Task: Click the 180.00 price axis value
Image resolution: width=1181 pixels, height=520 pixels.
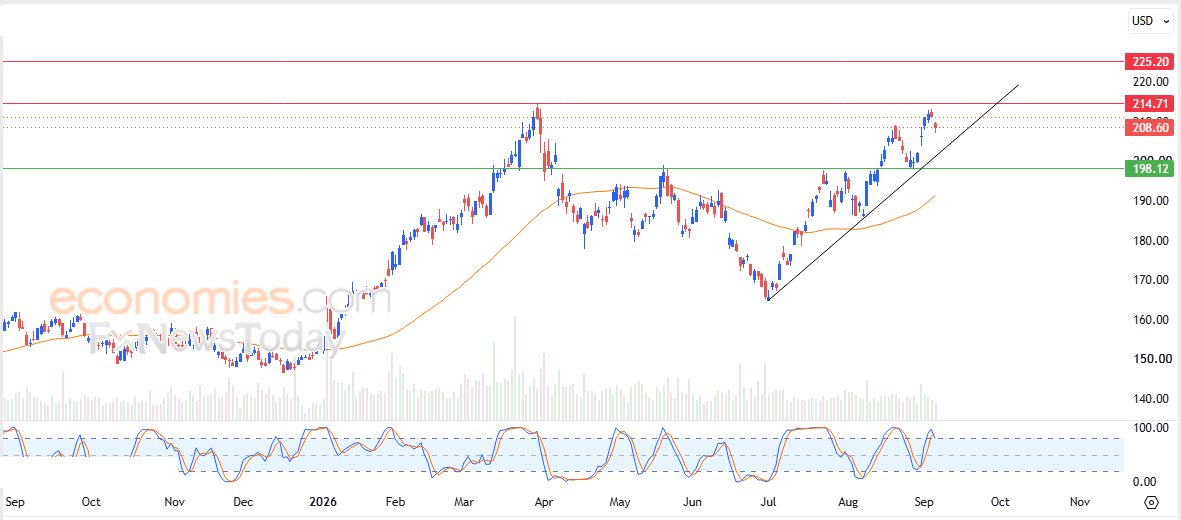Action: pyautogui.click(x=1149, y=240)
